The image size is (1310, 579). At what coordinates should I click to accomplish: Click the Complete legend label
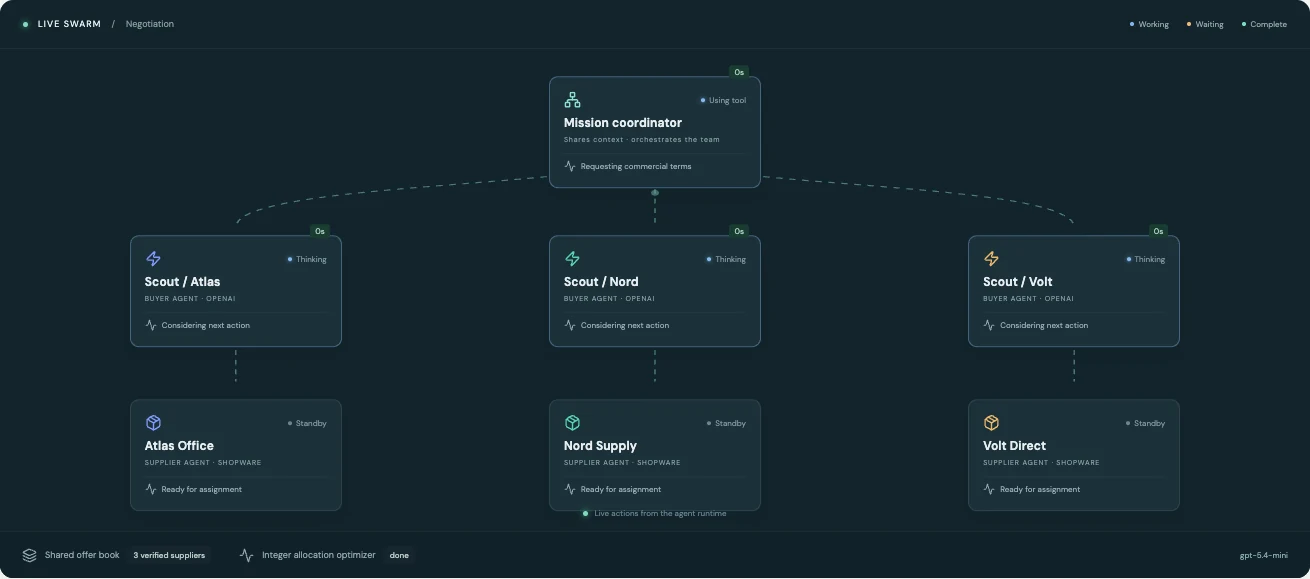1269,24
